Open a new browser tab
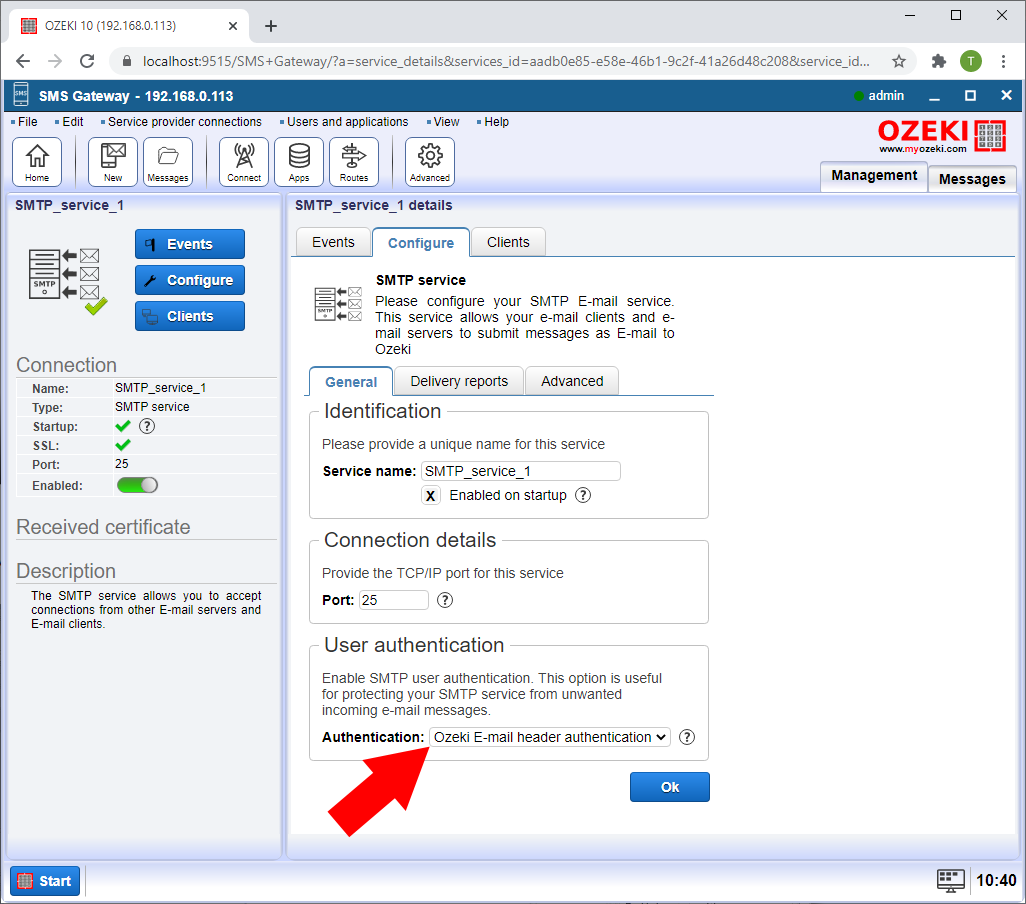1026x904 pixels. 271,26
